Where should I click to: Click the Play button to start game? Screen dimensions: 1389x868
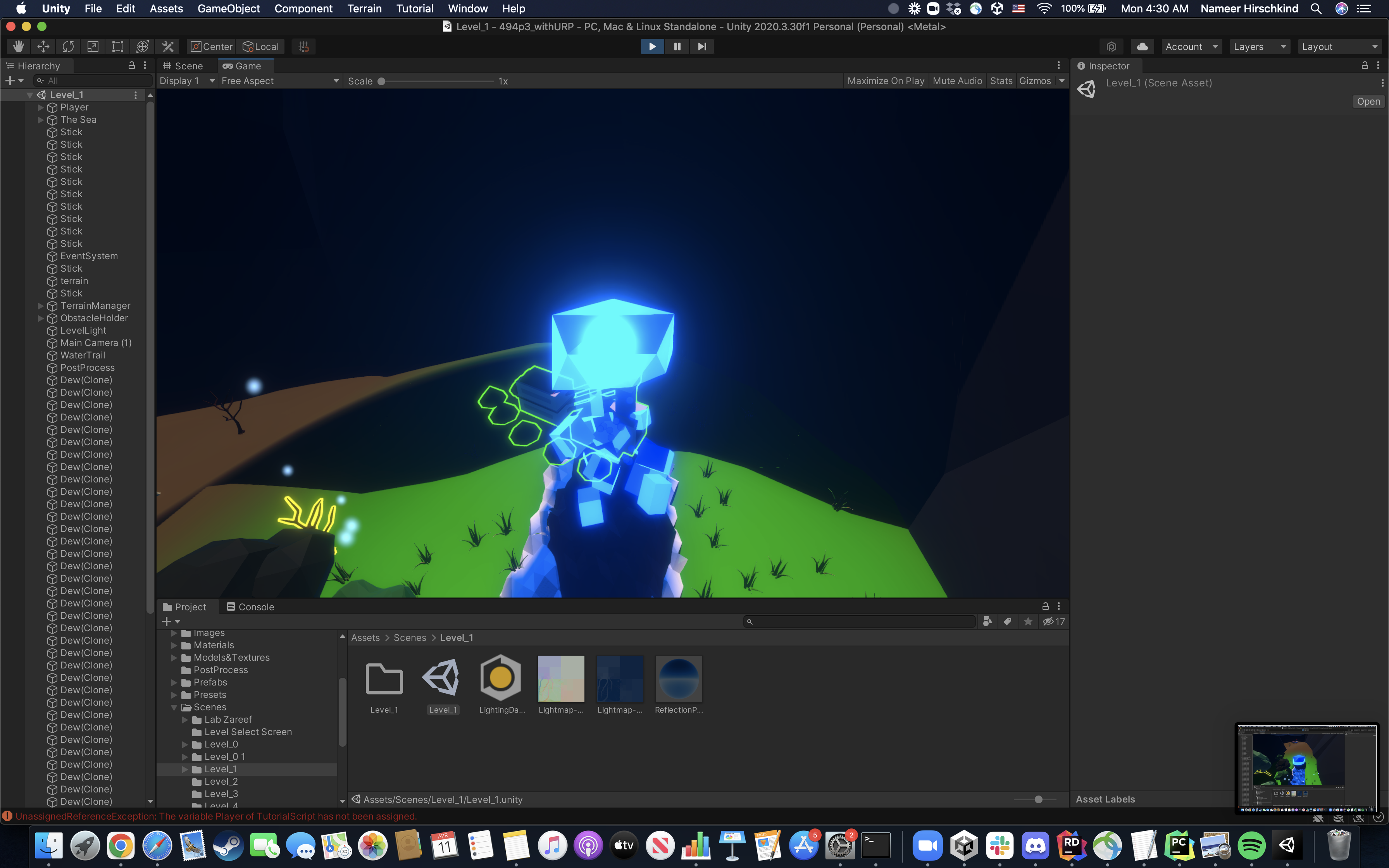pos(651,46)
